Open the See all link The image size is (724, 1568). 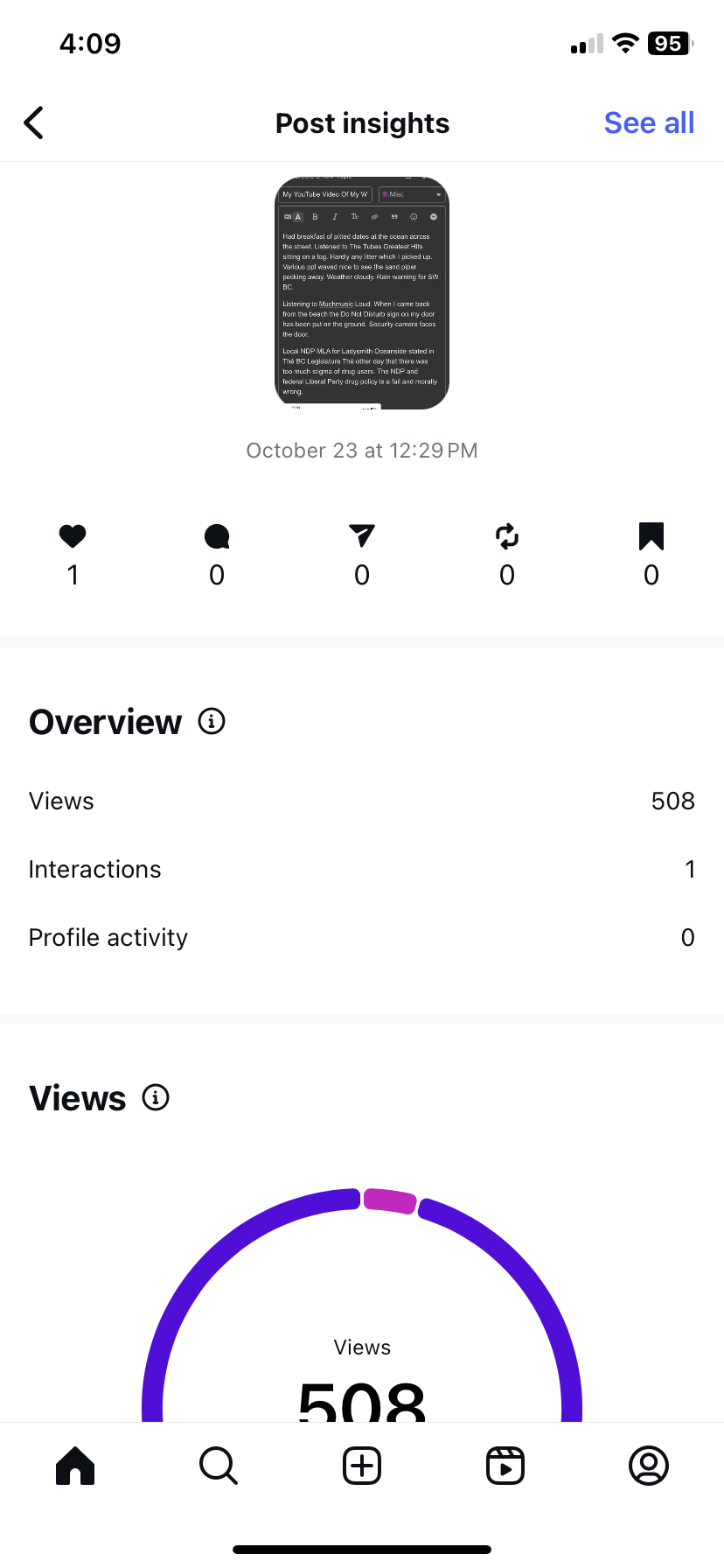(x=649, y=123)
